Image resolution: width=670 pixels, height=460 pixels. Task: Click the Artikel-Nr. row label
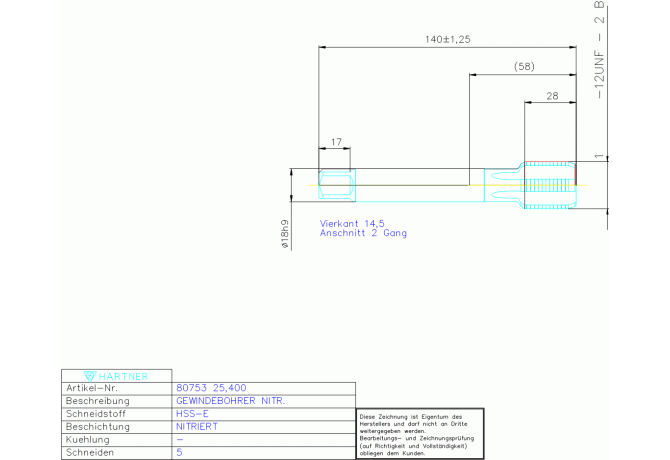point(92,388)
